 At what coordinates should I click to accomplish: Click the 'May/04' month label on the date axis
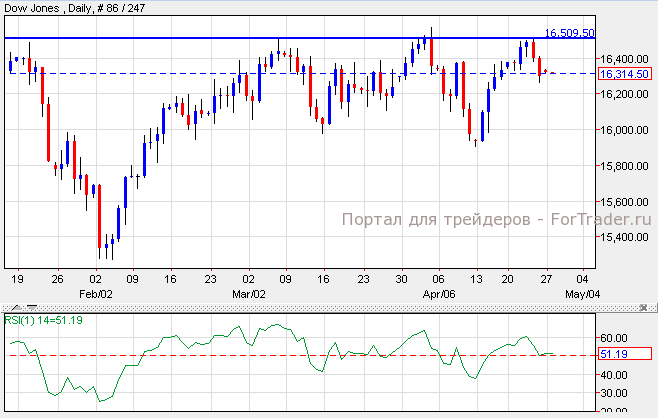(x=582, y=294)
